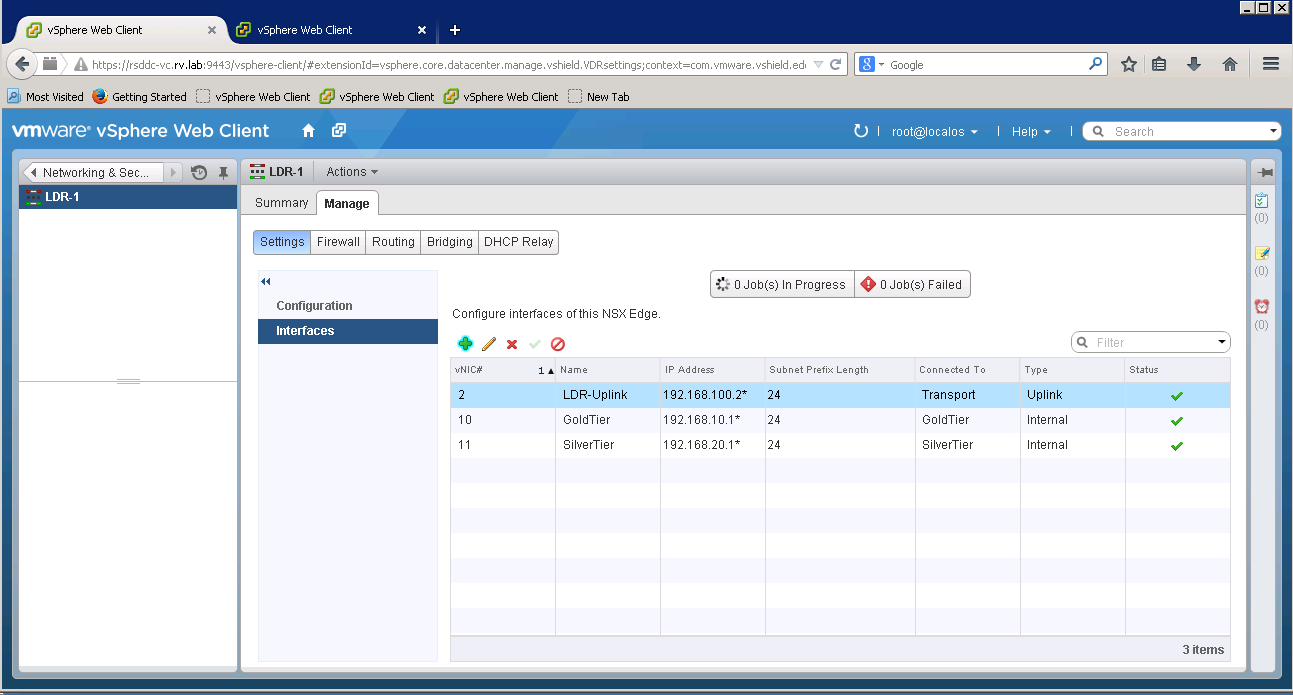Click the Filter input field

point(1152,343)
